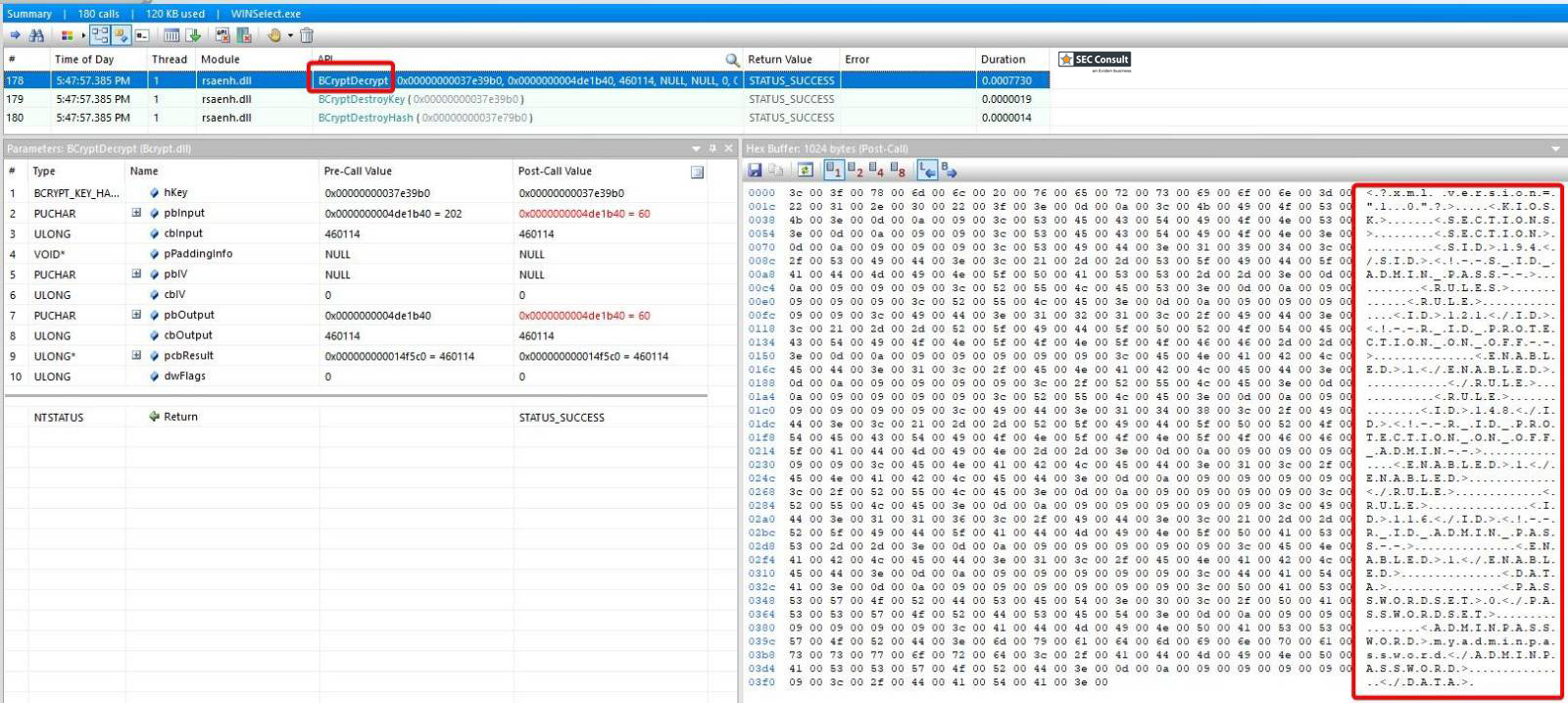Open the hand icon dropdown arrow

(x=290, y=36)
